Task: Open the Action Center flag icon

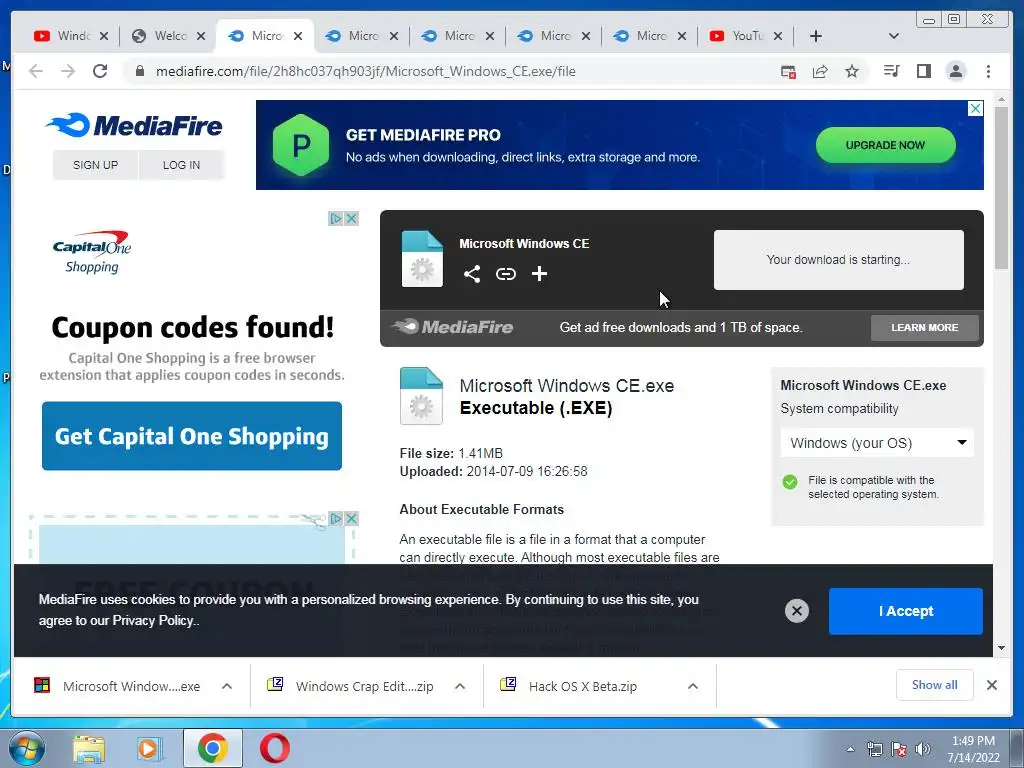Action: (899, 749)
